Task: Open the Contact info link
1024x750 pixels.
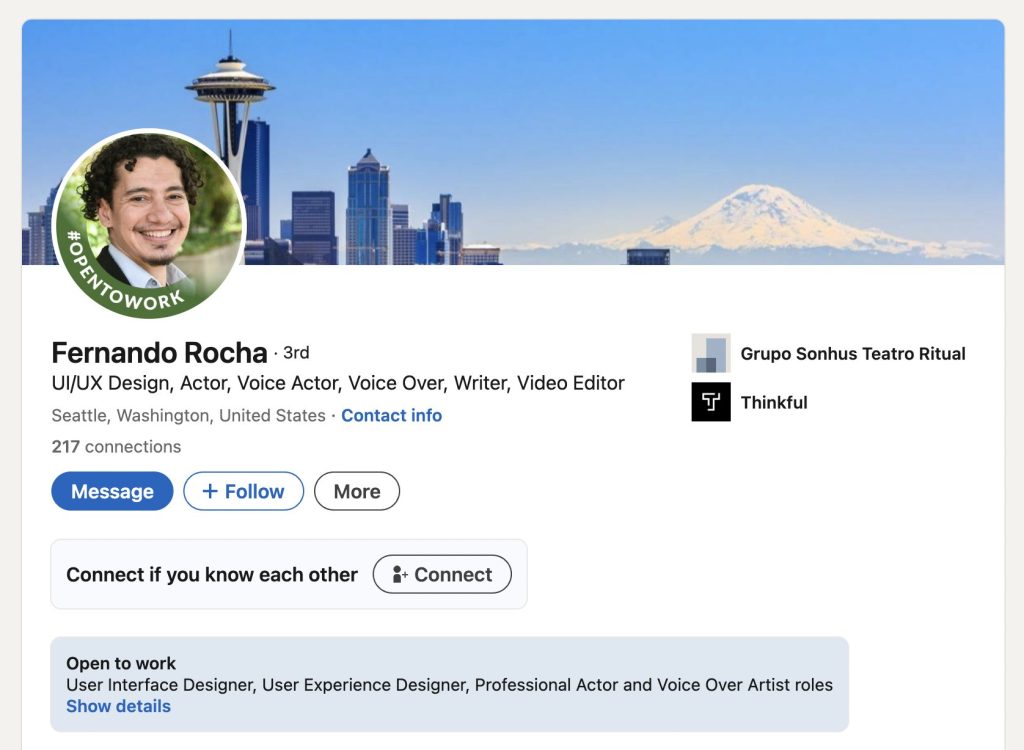Action: (x=391, y=415)
